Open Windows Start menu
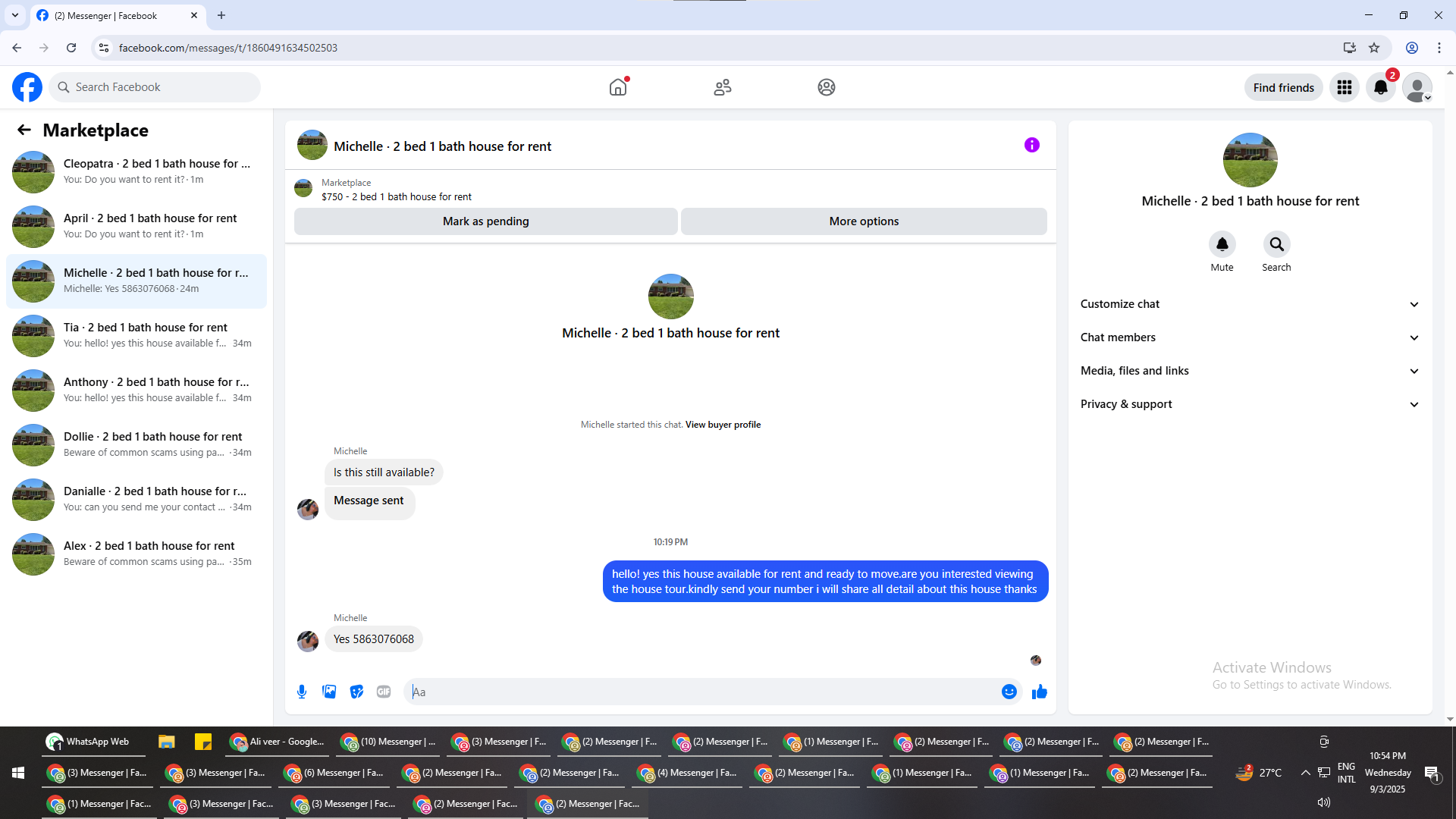The image size is (1456, 819). click(x=18, y=773)
